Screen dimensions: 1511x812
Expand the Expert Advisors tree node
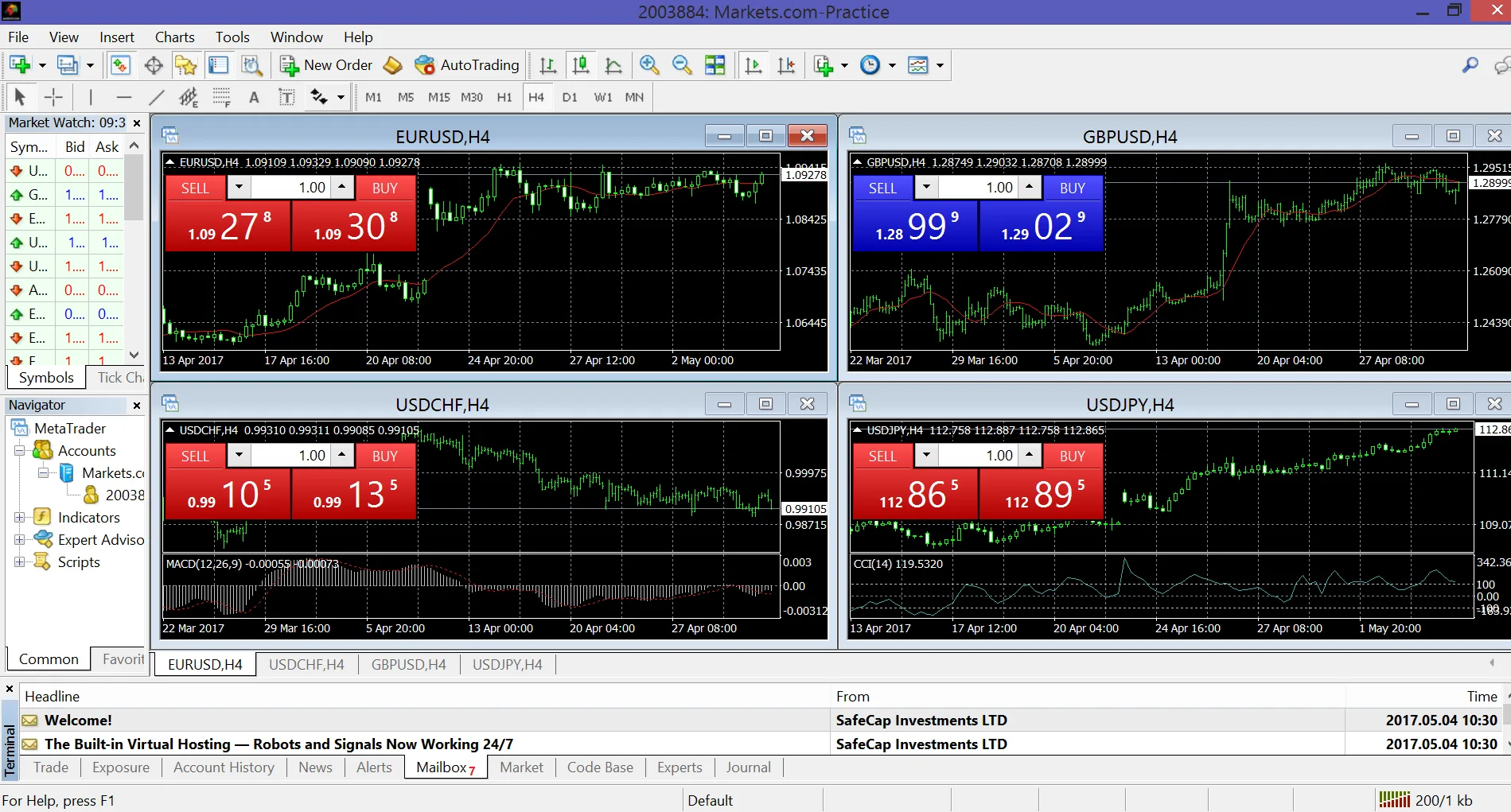20,540
